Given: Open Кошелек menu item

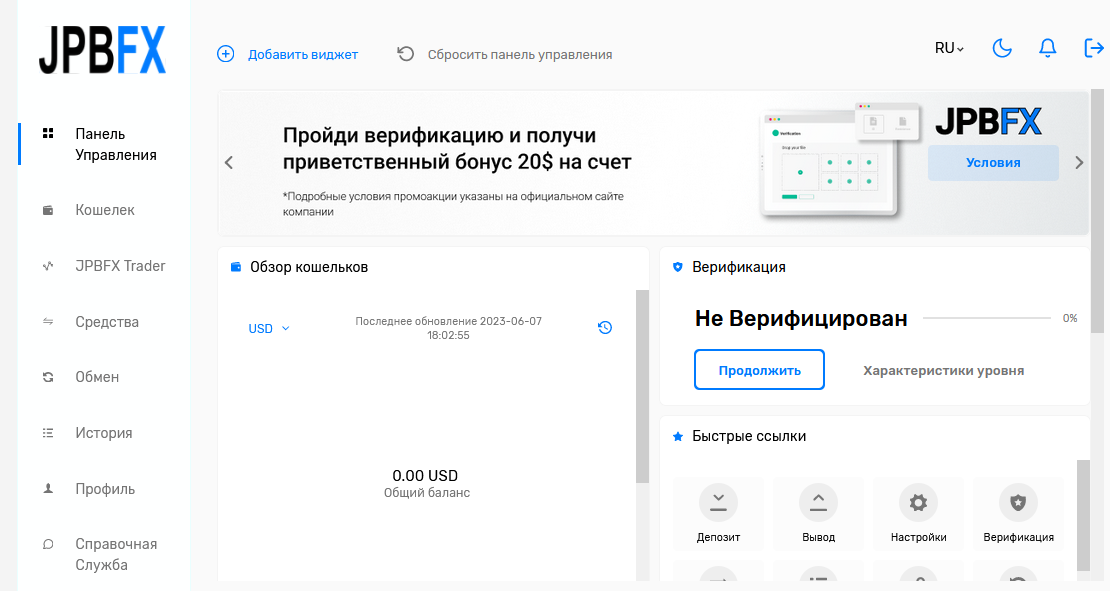Looking at the screenshot, I should pos(104,210).
